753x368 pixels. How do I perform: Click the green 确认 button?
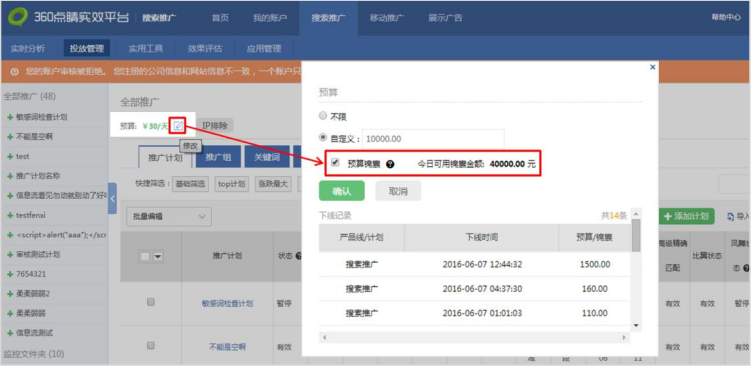click(x=341, y=191)
